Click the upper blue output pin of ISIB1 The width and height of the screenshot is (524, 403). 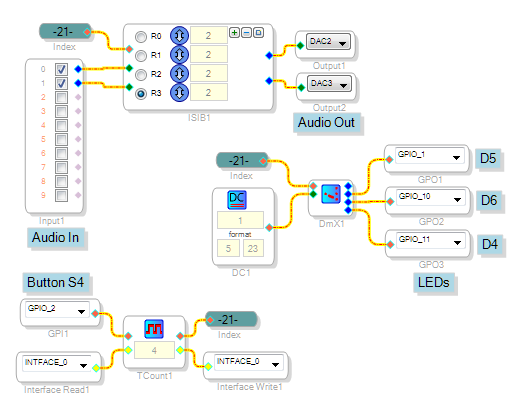point(269,55)
